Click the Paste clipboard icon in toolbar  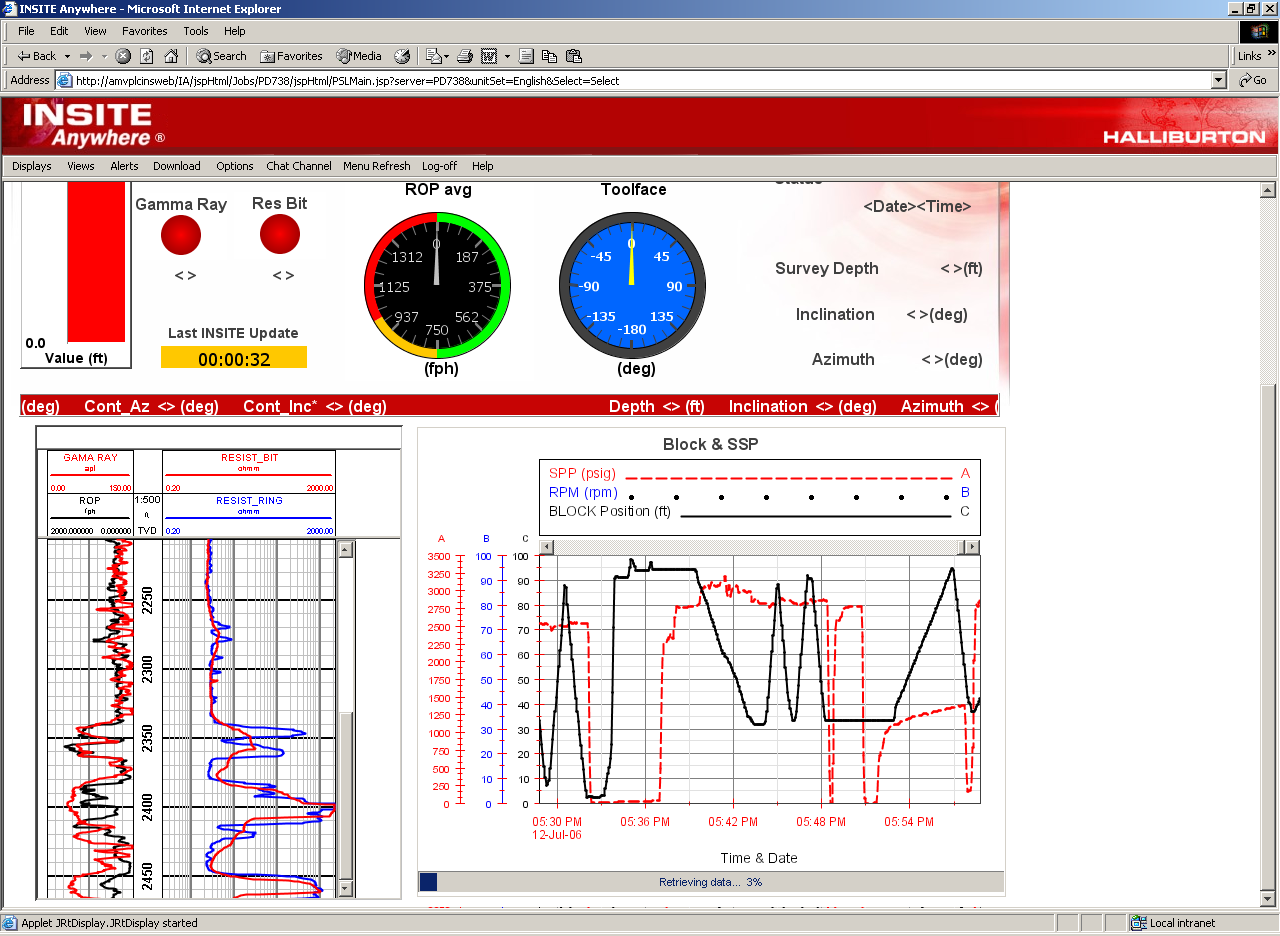click(574, 56)
